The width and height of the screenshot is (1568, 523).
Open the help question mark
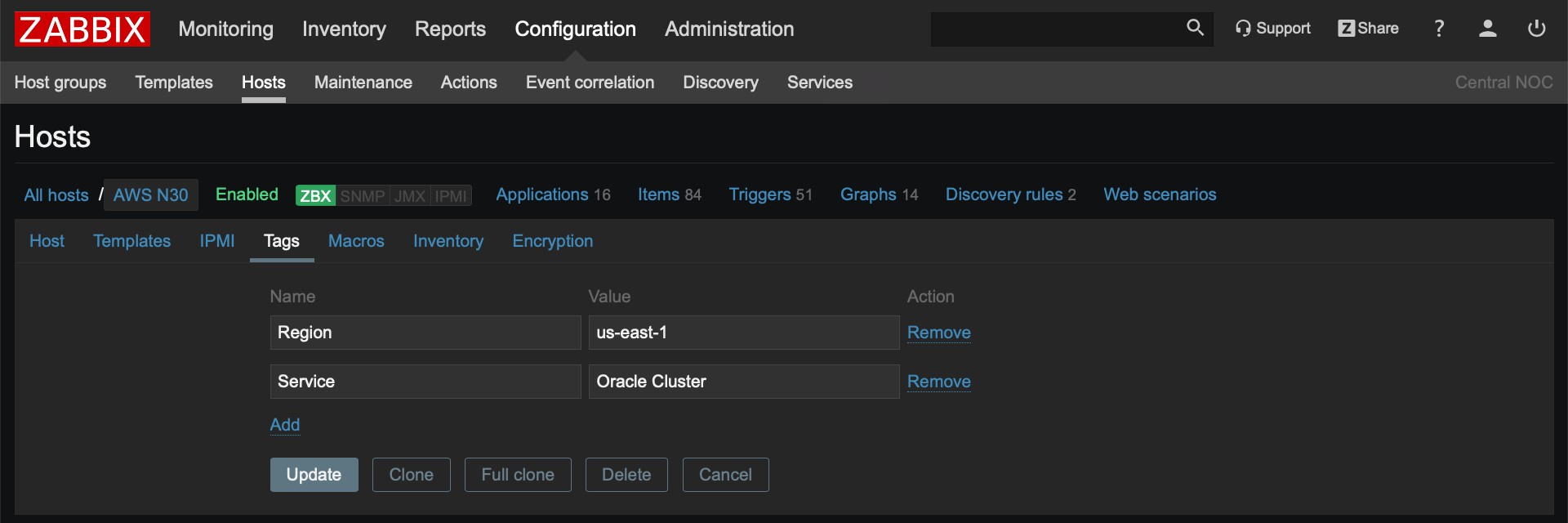tap(1439, 29)
